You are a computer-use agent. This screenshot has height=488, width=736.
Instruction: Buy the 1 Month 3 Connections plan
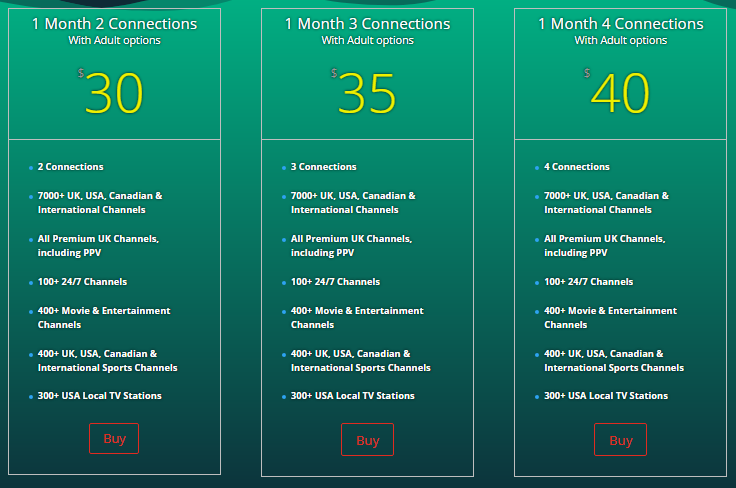(368, 440)
